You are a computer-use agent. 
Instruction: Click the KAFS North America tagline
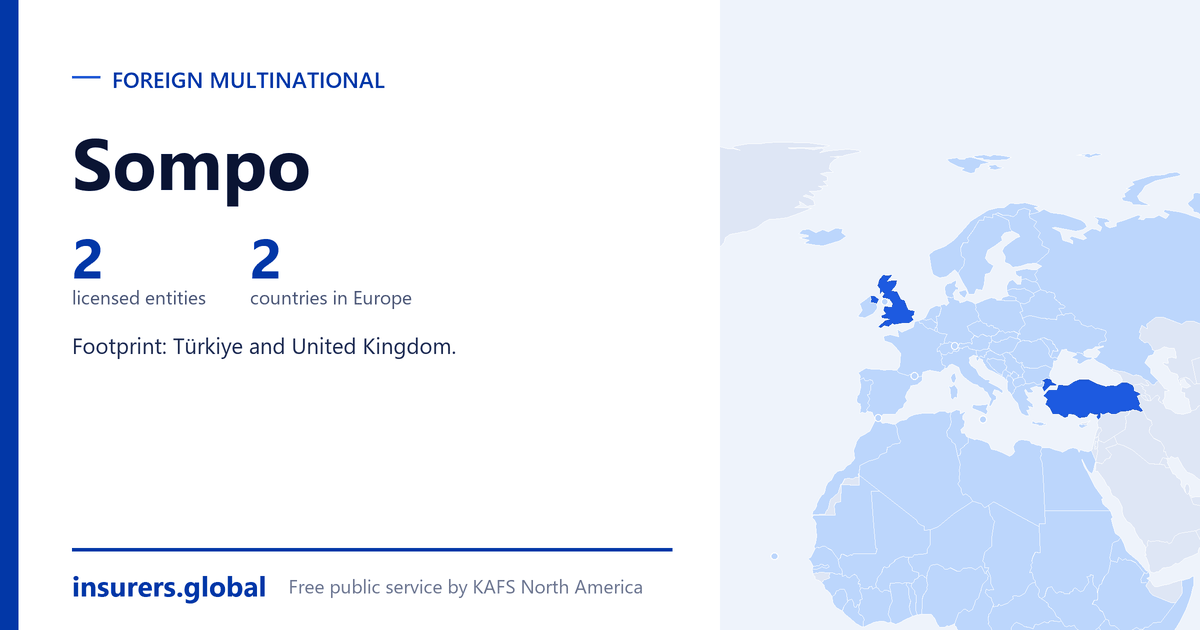point(465,587)
